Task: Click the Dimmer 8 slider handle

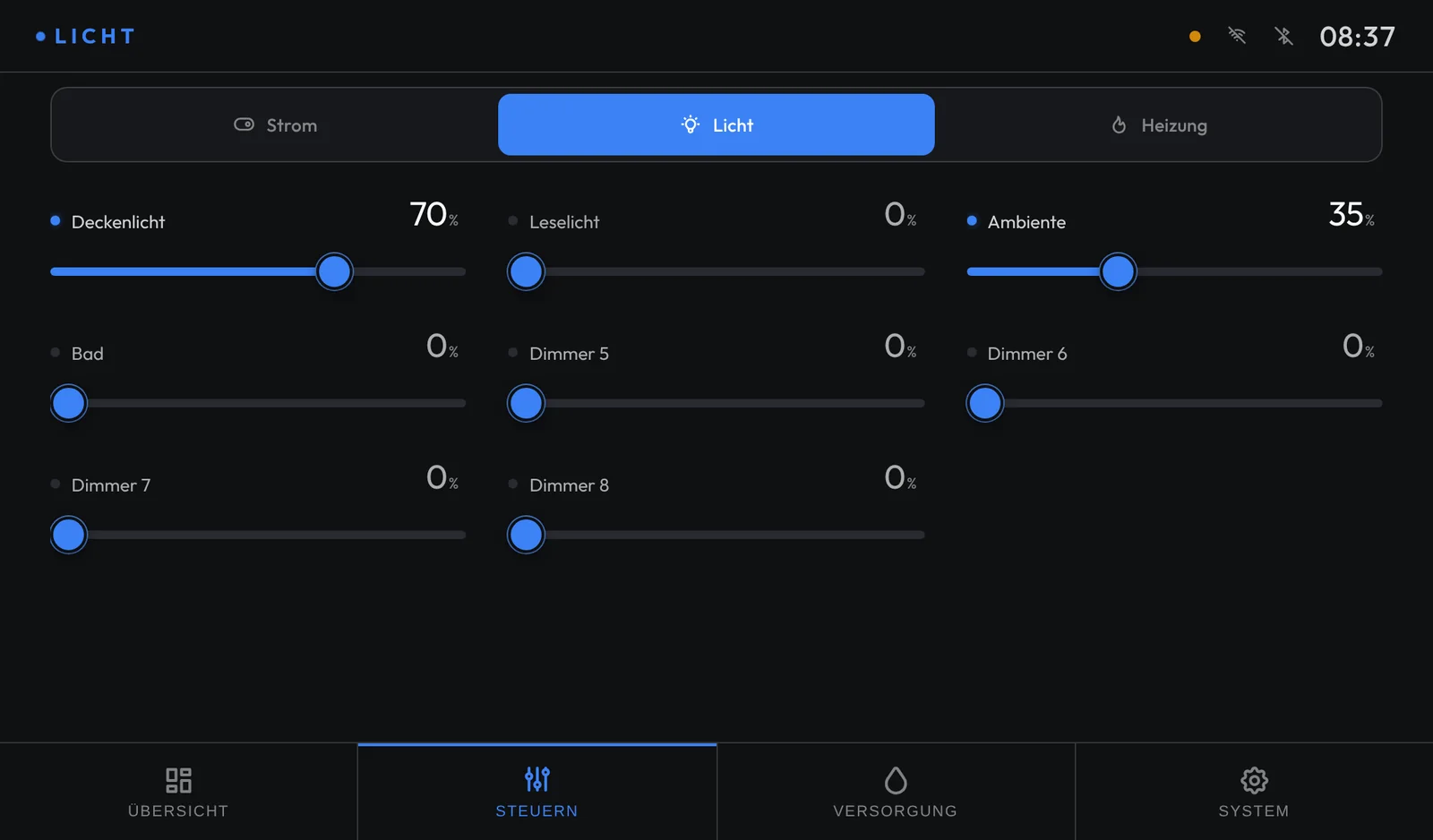Action: 526,535
